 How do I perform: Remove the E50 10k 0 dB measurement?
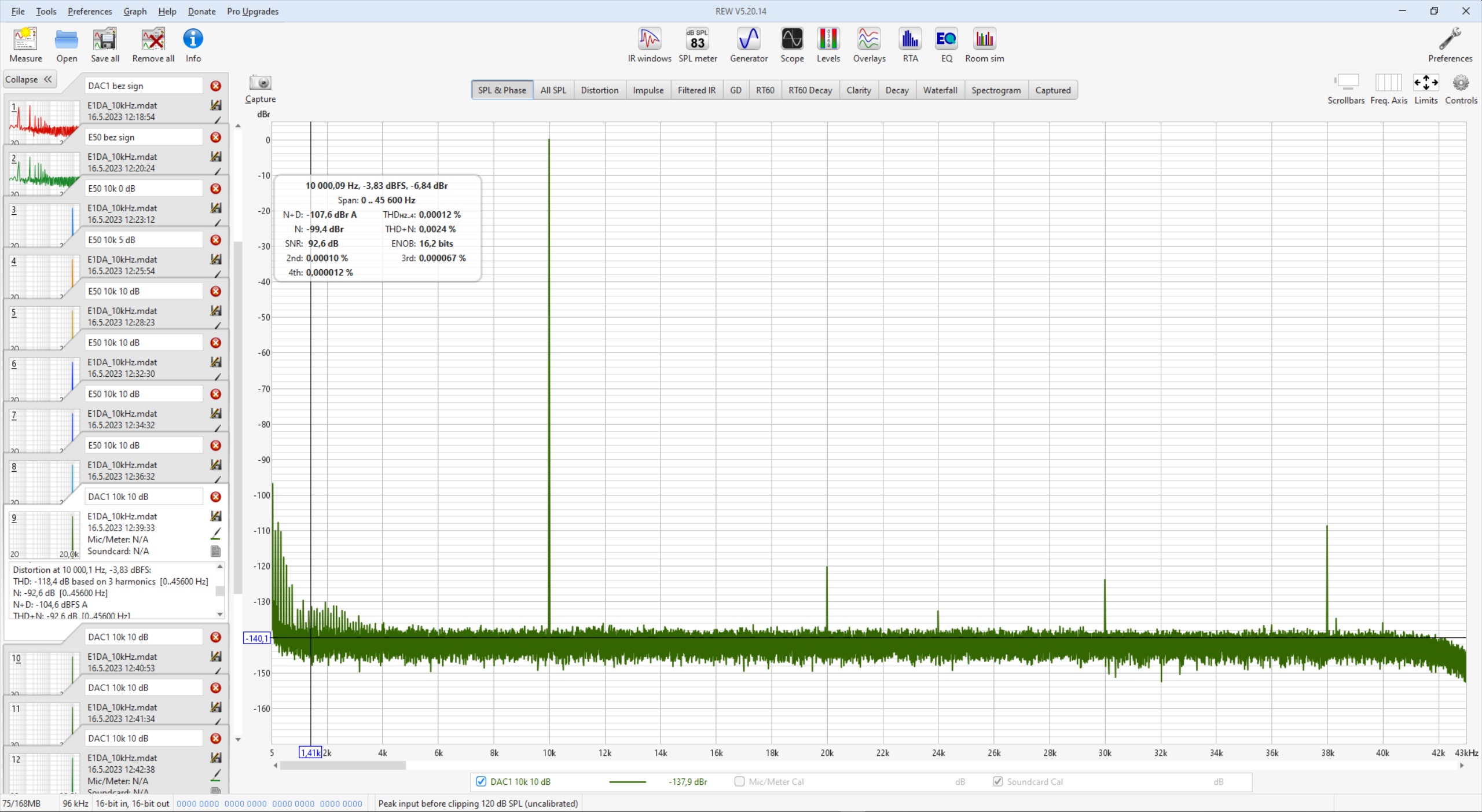(x=215, y=189)
